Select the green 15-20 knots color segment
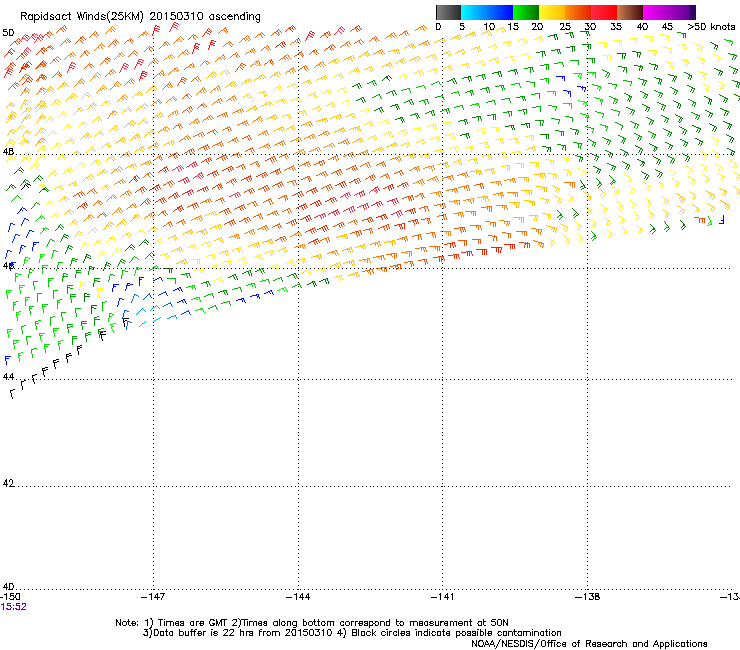Screen dimensions: 740x650 pos(526,12)
